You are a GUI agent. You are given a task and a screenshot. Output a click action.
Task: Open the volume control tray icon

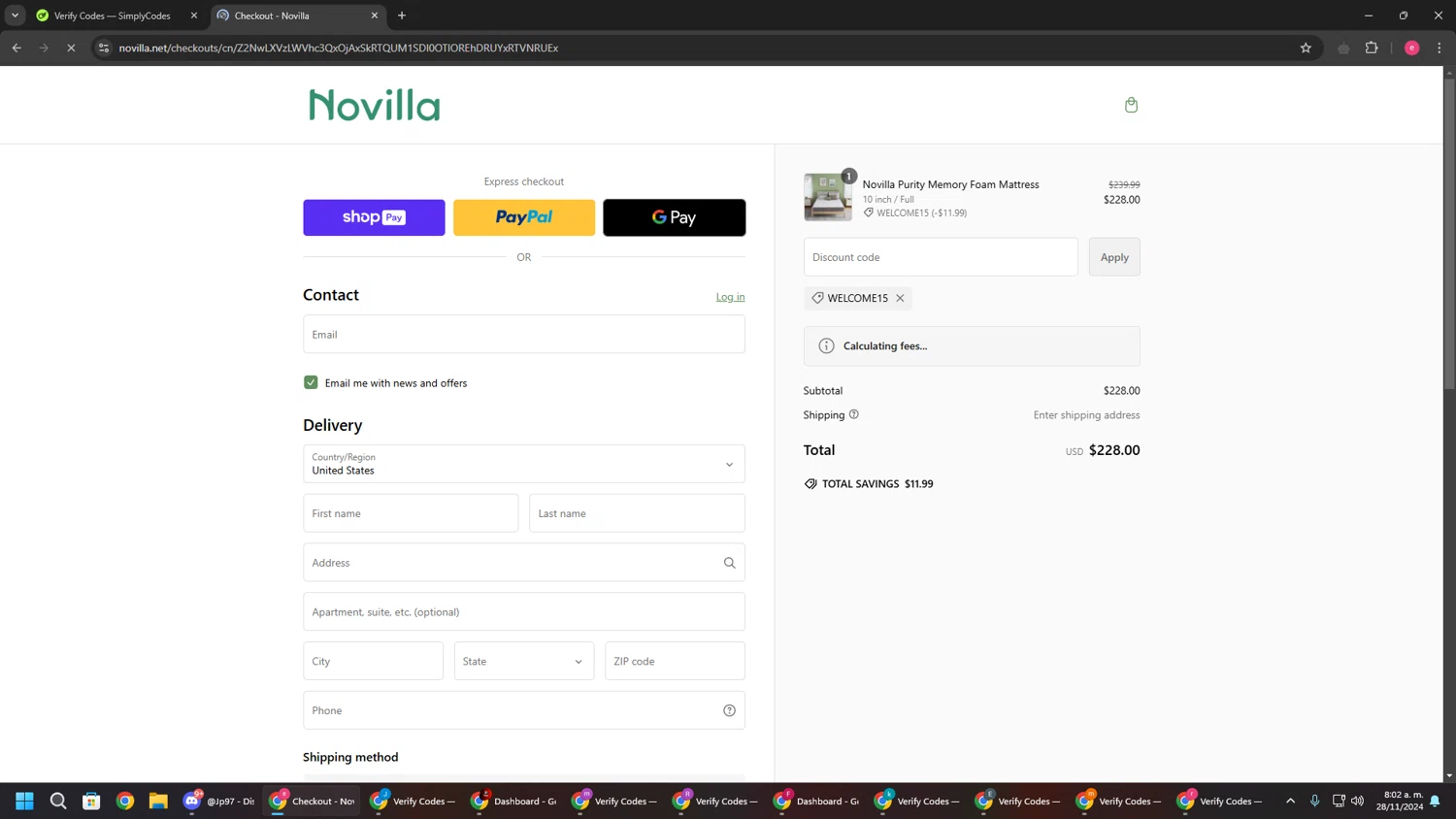pos(1357,801)
